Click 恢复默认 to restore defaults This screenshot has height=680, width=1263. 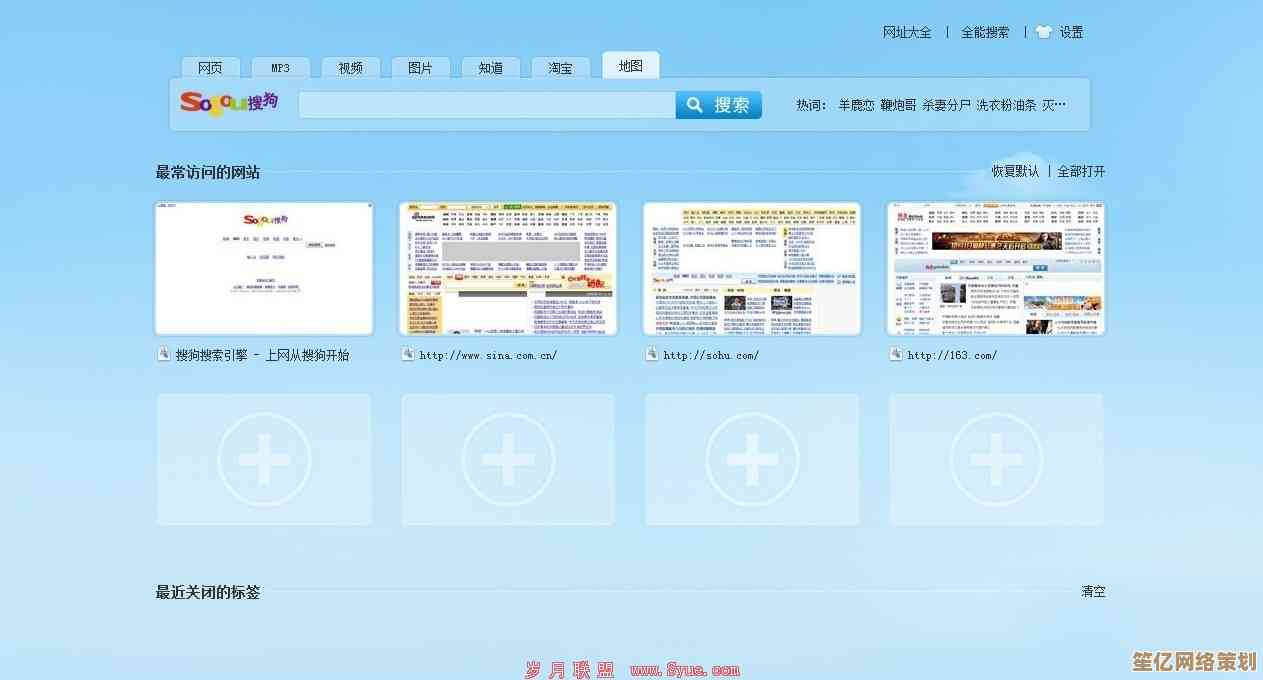click(1015, 171)
